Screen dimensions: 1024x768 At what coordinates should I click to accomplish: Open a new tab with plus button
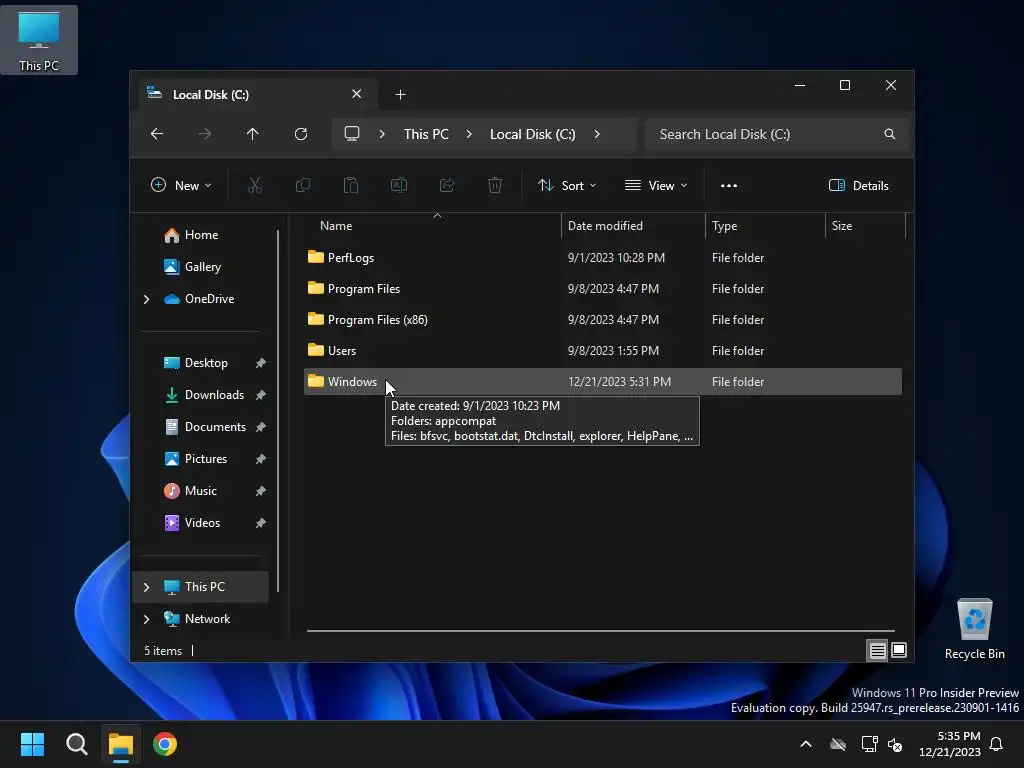coord(400,95)
